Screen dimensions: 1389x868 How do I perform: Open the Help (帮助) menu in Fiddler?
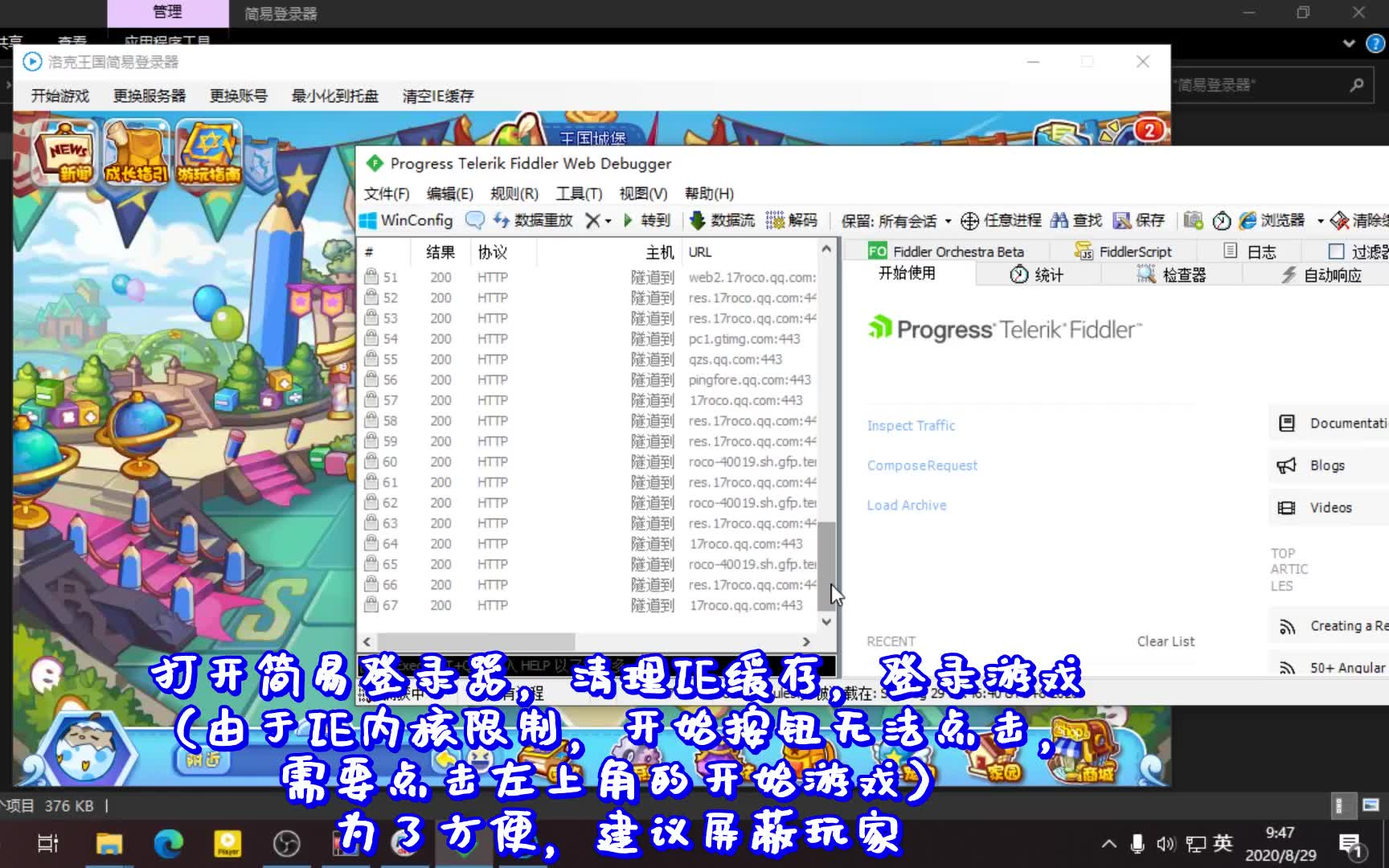[x=709, y=194]
